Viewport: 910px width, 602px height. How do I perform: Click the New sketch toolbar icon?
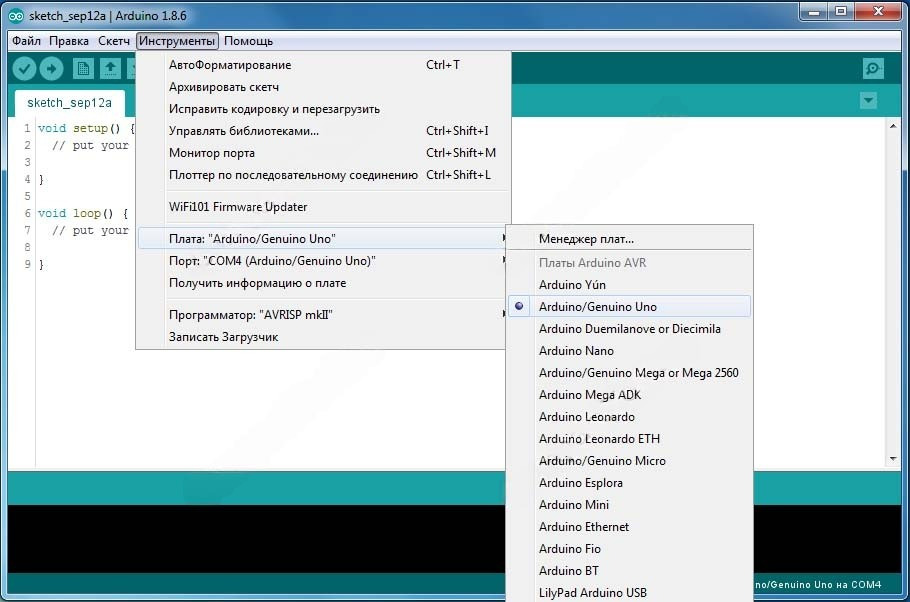click(84, 68)
